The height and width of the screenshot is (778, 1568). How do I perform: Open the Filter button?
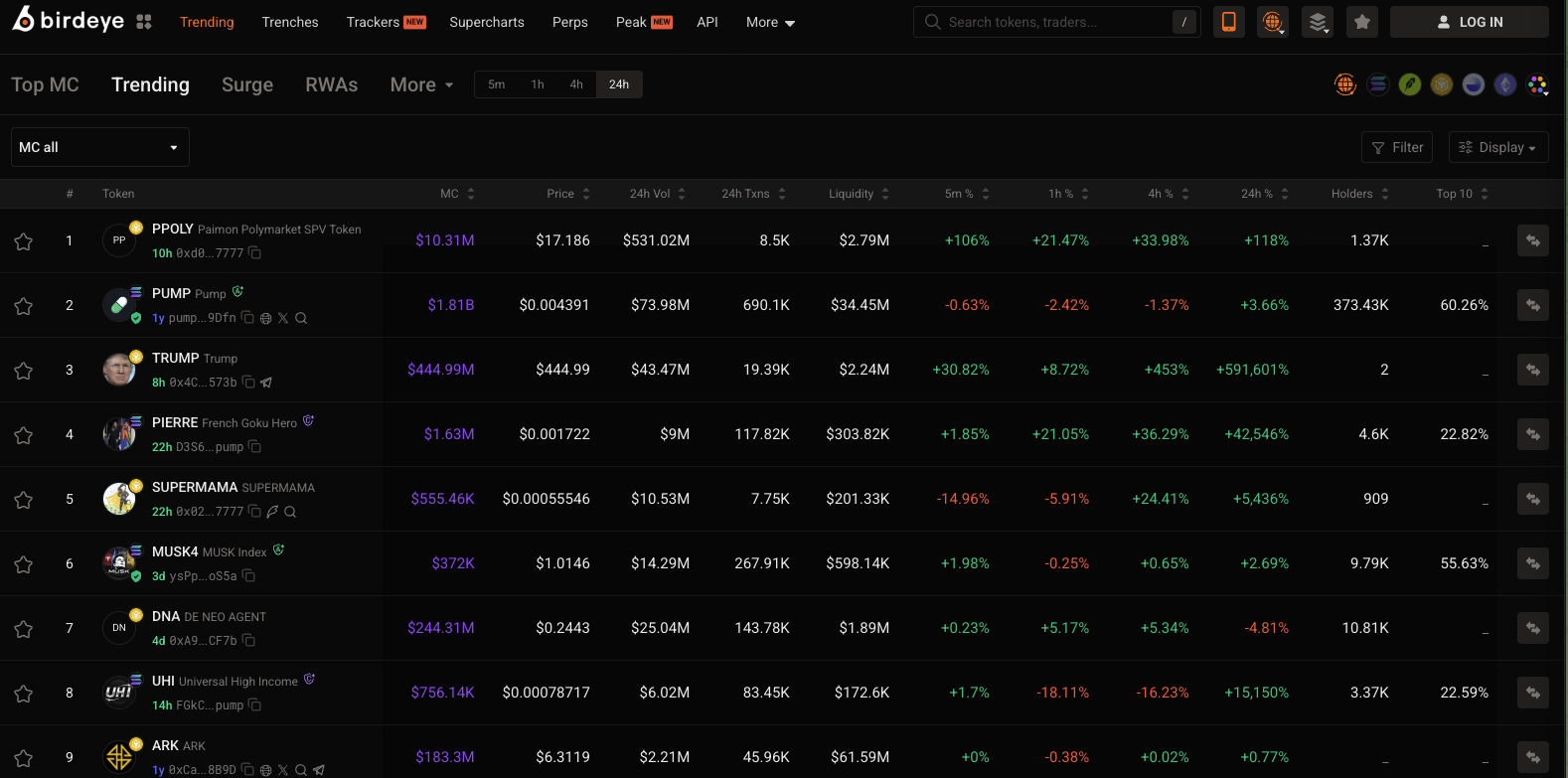1397,147
